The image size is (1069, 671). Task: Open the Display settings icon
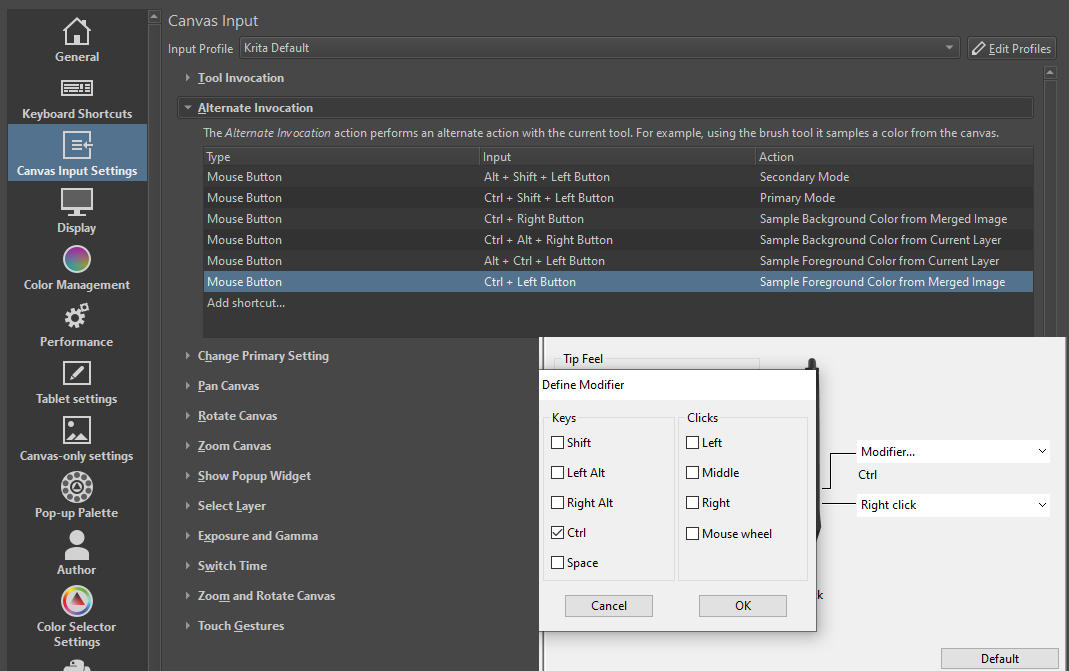[76, 203]
